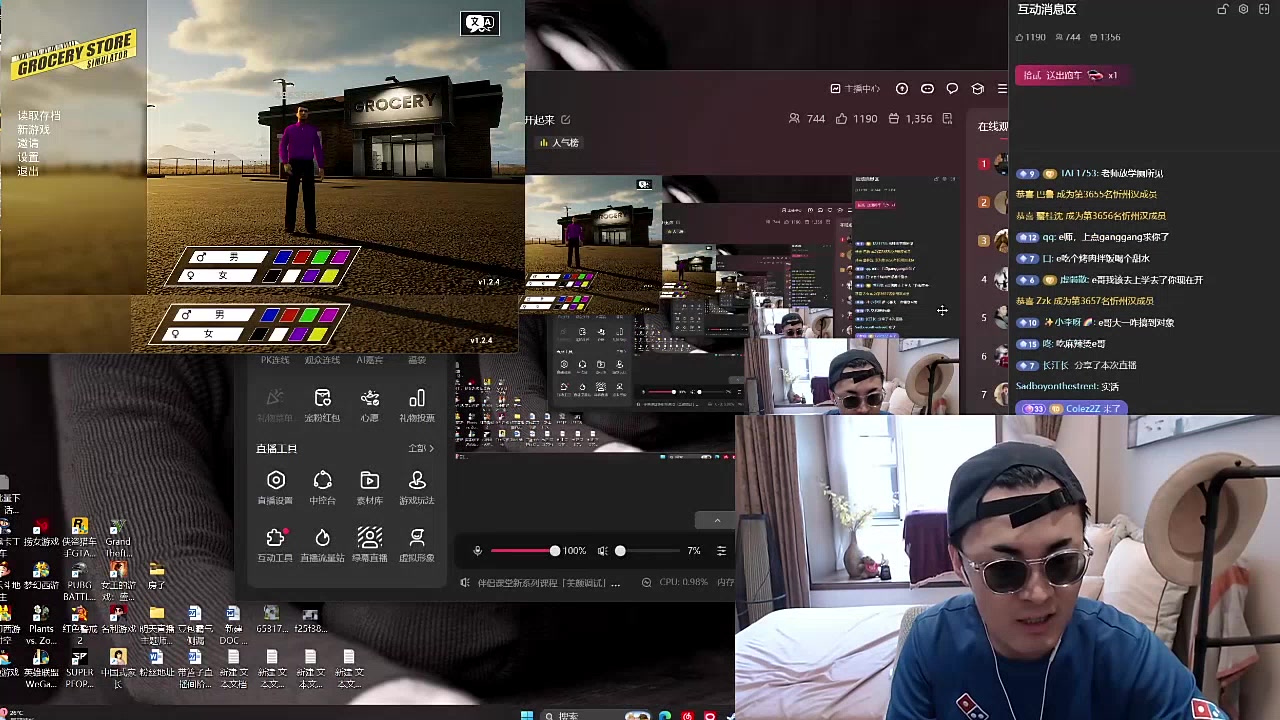Viewport: 1280px width, 720px height.
Task: Open the Grand Theft Auto desktop shortcut
Action: pos(118,540)
